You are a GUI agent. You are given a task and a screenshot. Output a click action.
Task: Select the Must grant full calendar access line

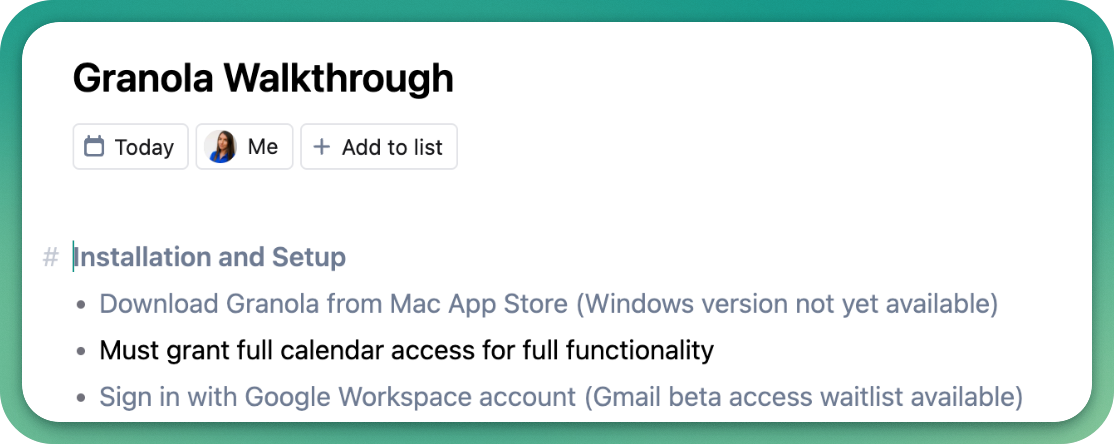pos(406,350)
